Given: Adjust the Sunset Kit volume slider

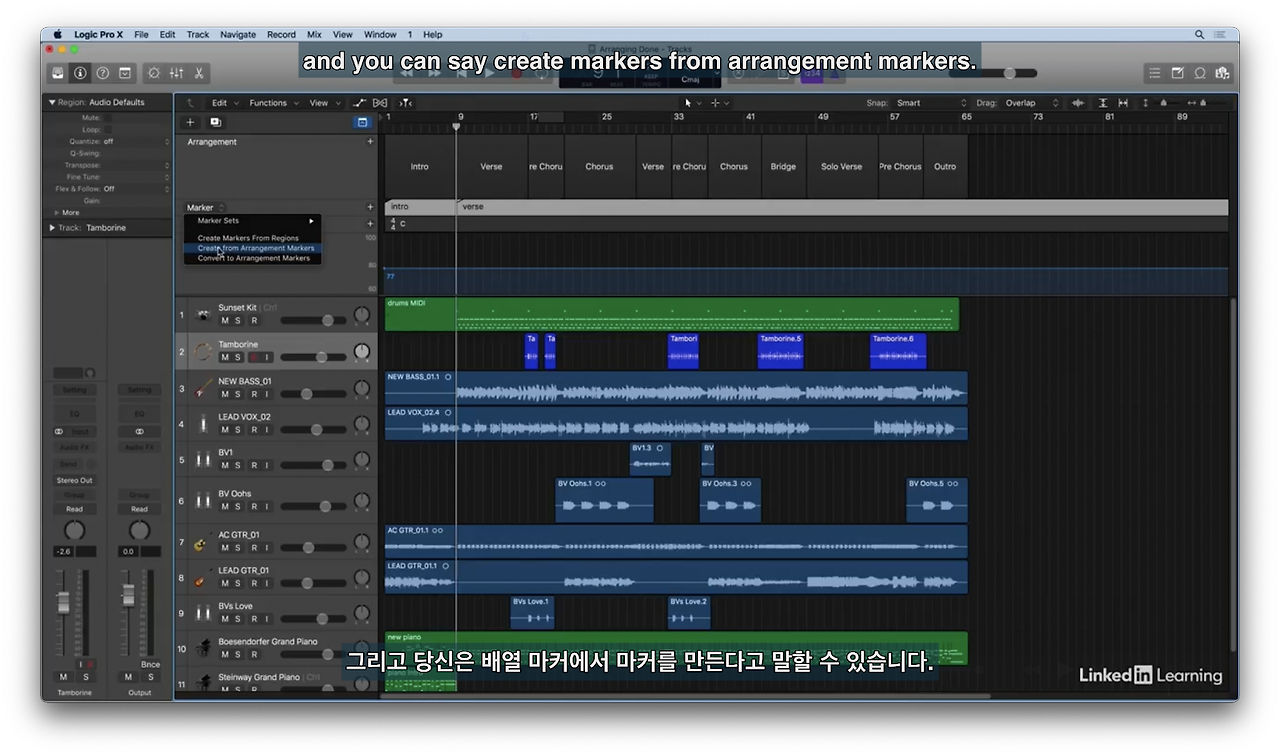Looking at the screenshot, I should tap(313, 320).
